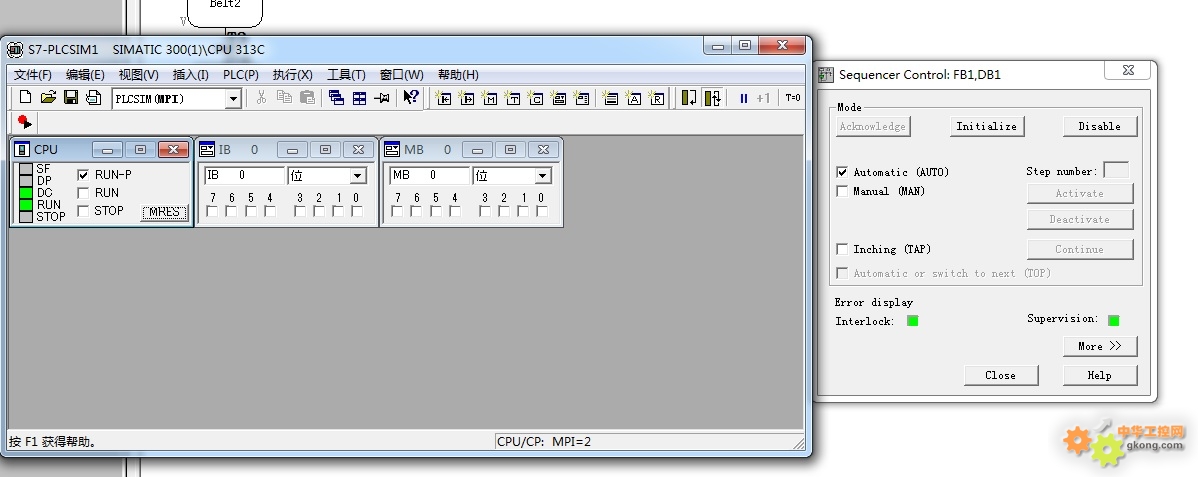
Task: Click the MB 0 address field
Action: coord(429,176)
